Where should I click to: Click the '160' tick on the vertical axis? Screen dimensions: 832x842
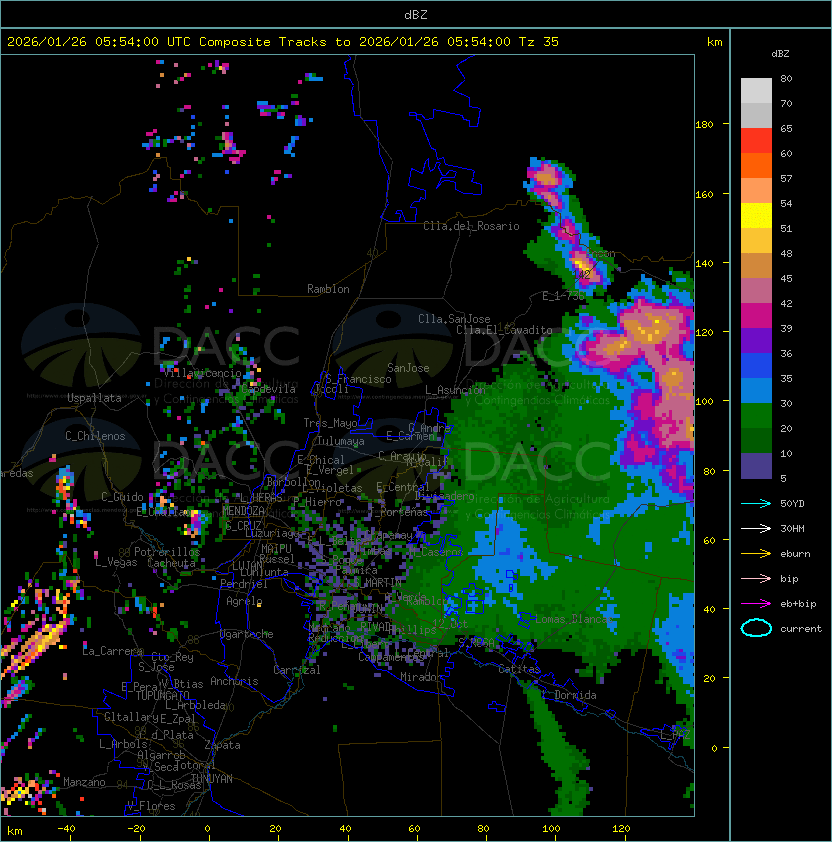[x=704, y=194]
